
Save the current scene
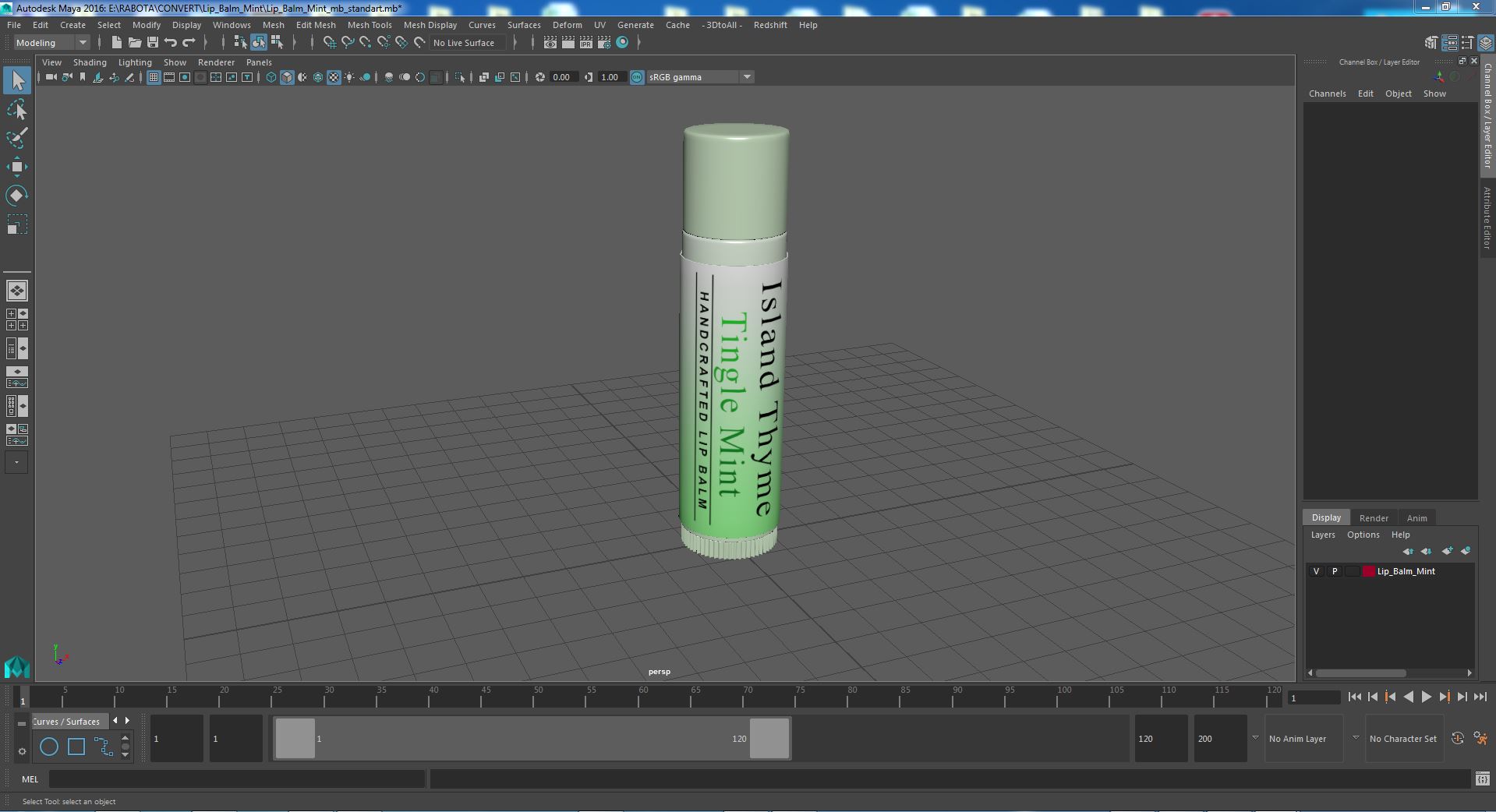(x=153, y=42)
